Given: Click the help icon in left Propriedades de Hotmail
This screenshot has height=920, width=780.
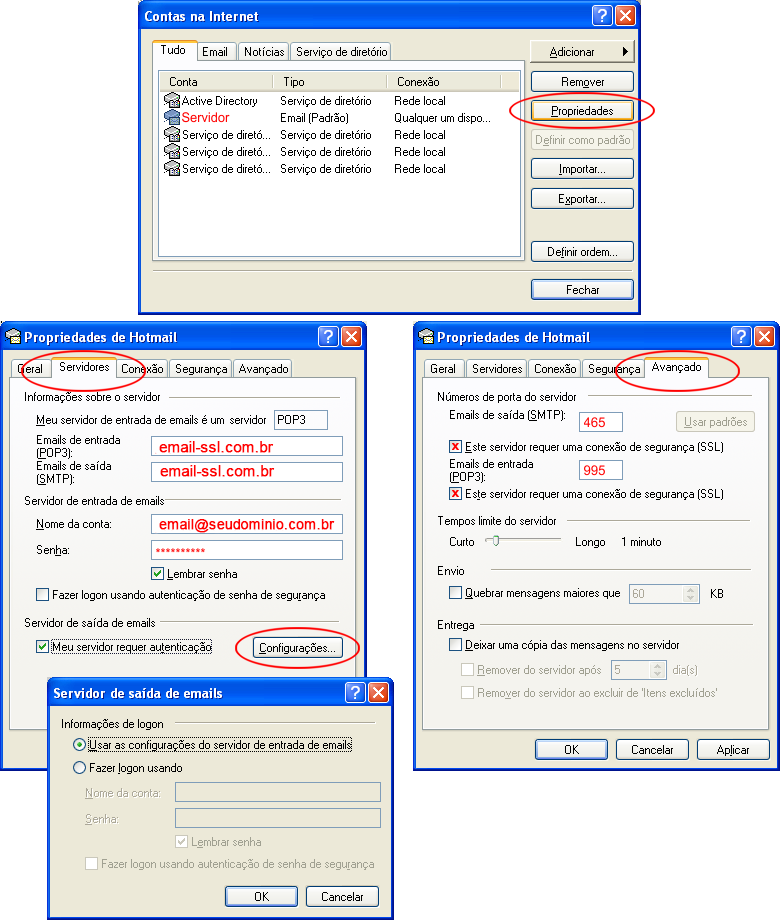Looking at the screenshot, I should [x=328, y=337].
